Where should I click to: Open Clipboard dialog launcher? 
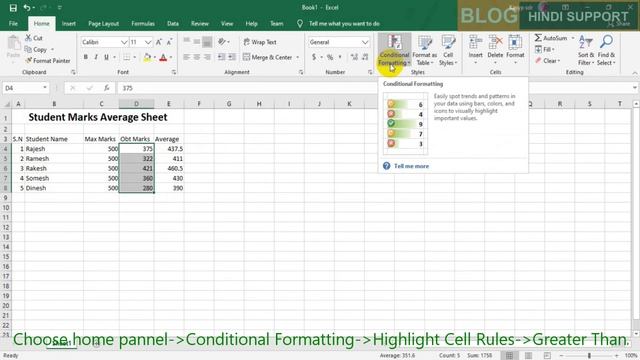[73, 72]
